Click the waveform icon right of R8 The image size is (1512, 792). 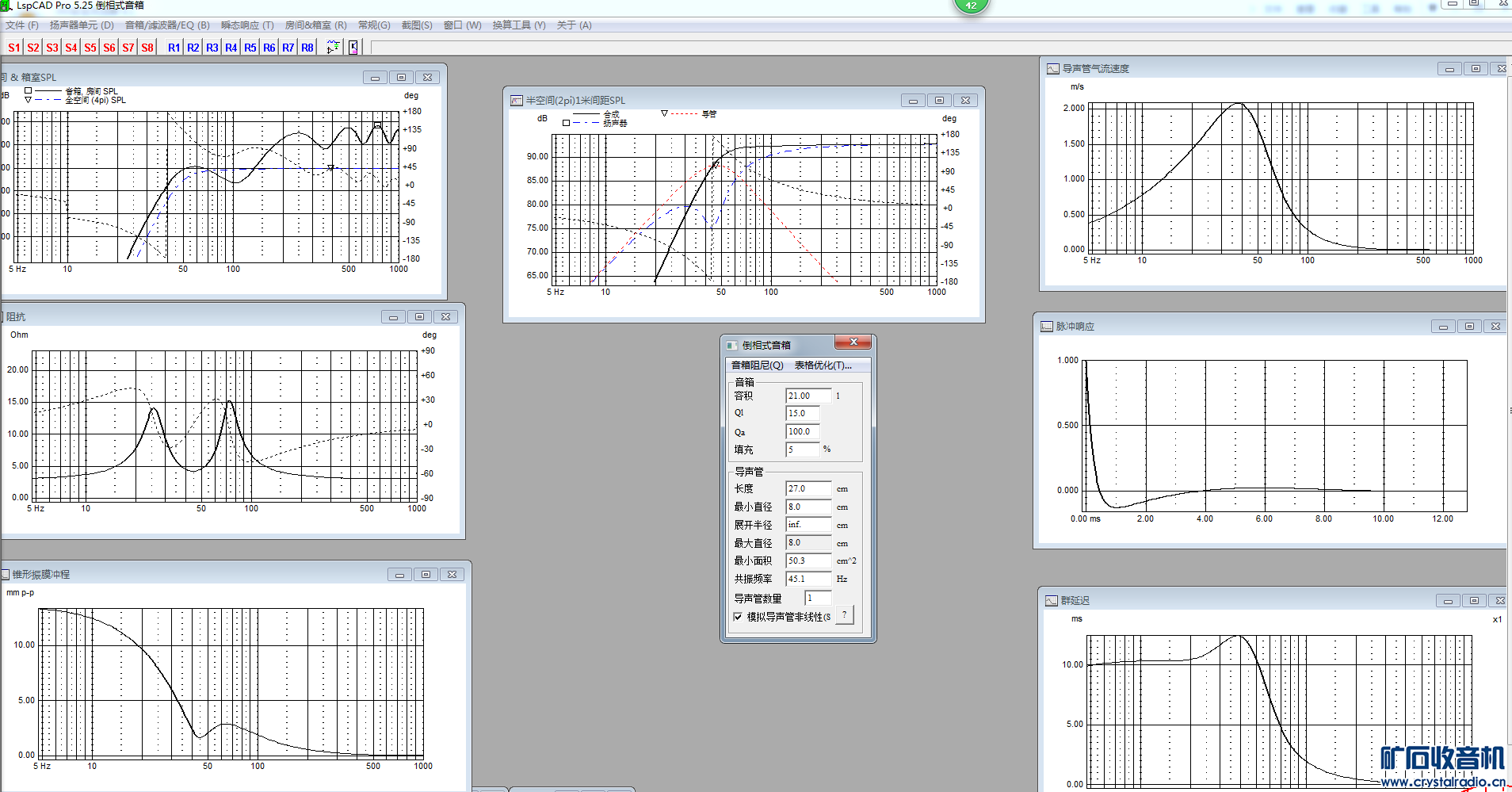tap(333, 48)
